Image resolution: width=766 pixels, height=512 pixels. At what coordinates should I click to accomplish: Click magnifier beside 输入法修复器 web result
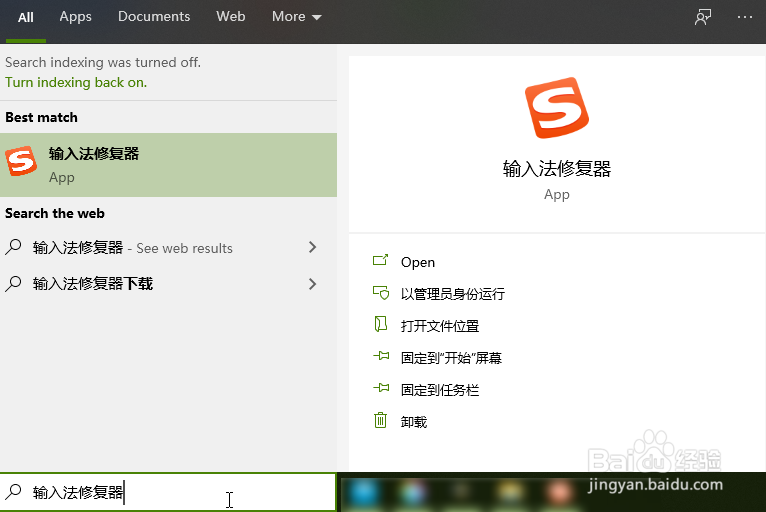[14, 247]
